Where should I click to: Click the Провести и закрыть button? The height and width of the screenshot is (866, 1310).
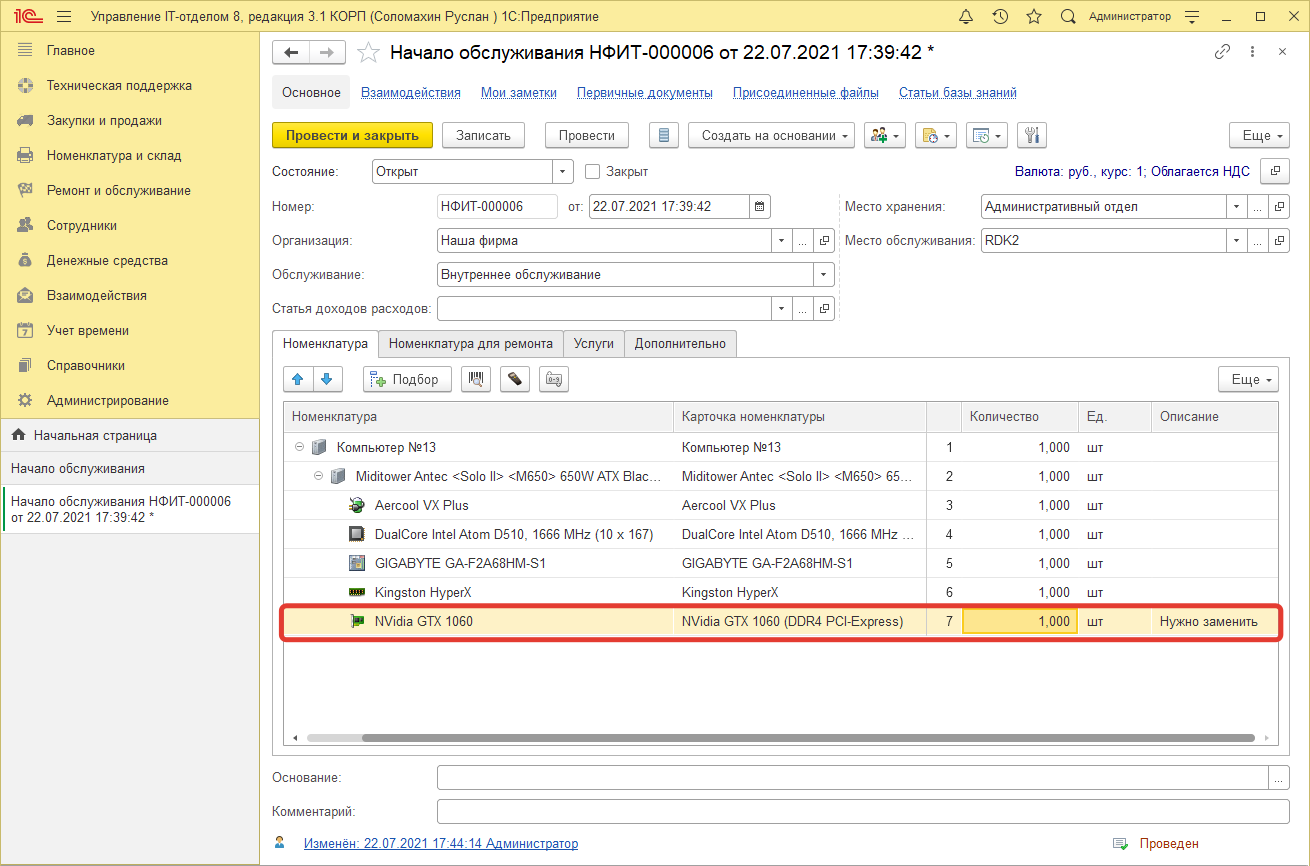click(352, 135)
